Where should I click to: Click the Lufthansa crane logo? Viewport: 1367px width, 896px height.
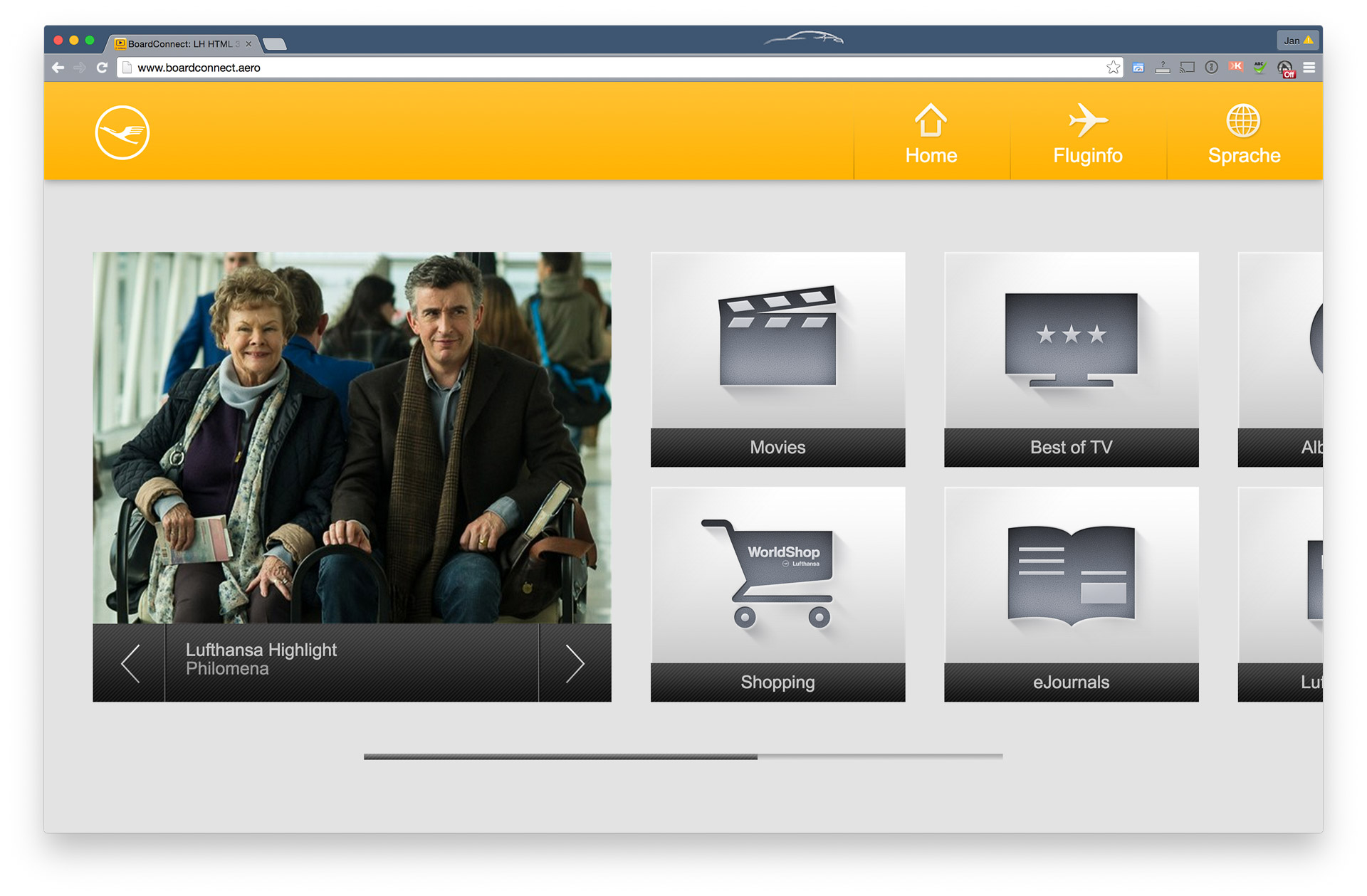point(122,133)
